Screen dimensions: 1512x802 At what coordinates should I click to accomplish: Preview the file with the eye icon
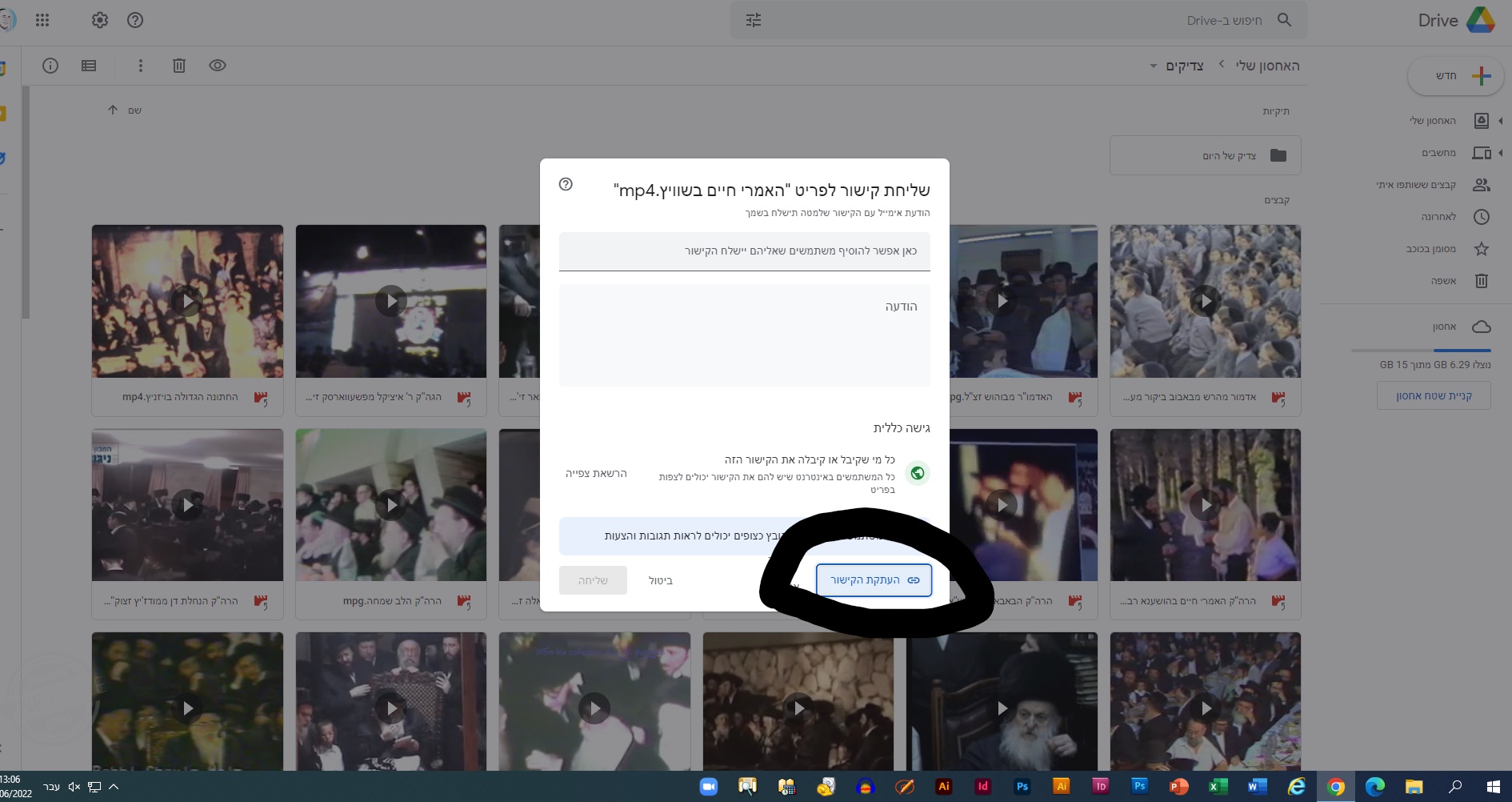point(218,66)
